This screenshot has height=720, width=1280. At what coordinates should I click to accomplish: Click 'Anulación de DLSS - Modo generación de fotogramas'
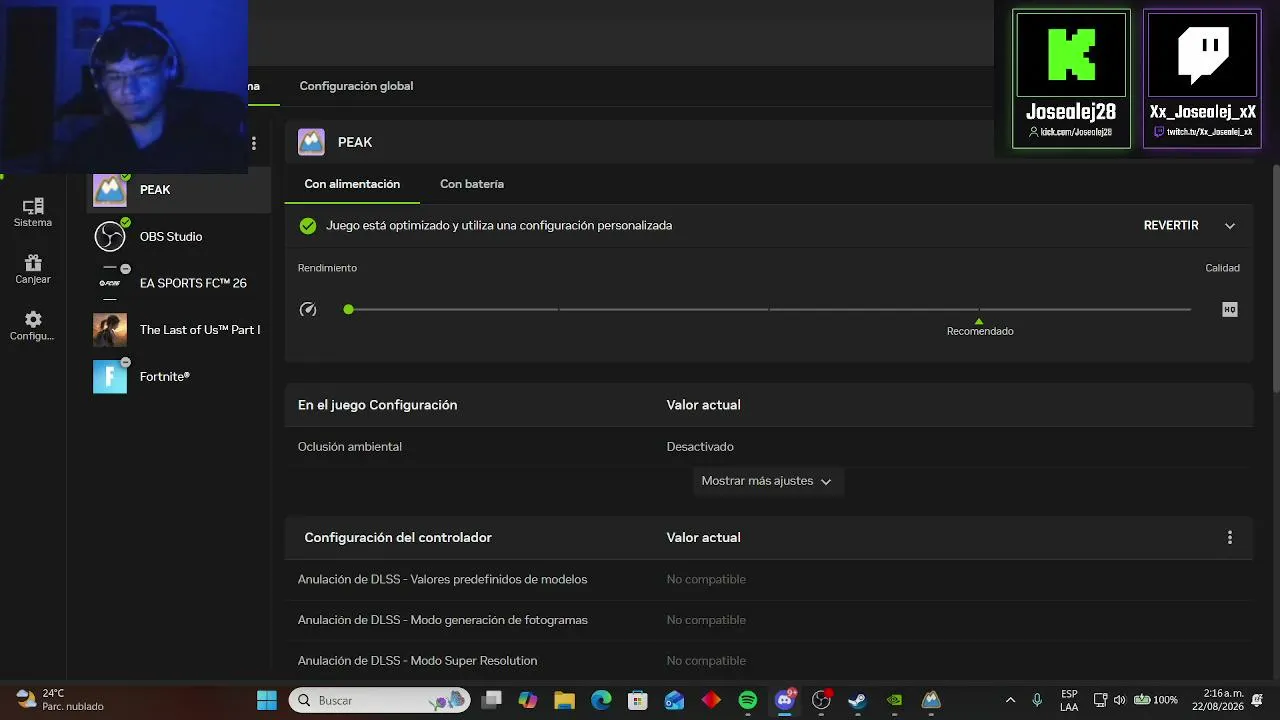click(442, 621)
